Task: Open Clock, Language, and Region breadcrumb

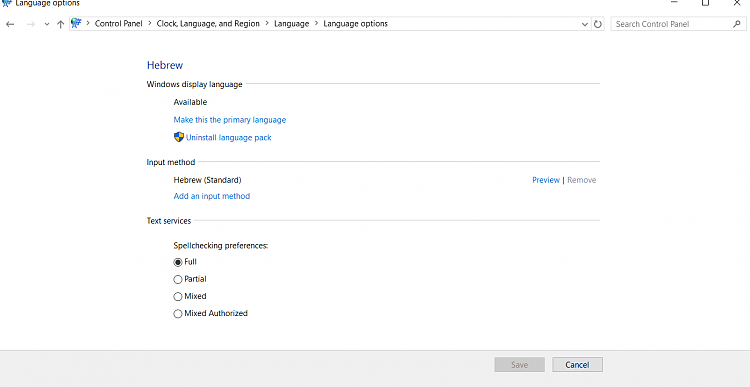Action: (x=208, y=23)
